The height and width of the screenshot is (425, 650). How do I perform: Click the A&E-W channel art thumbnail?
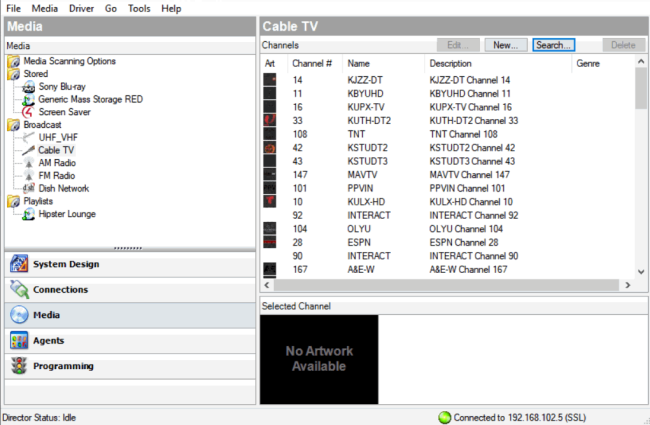coord(269,270)
